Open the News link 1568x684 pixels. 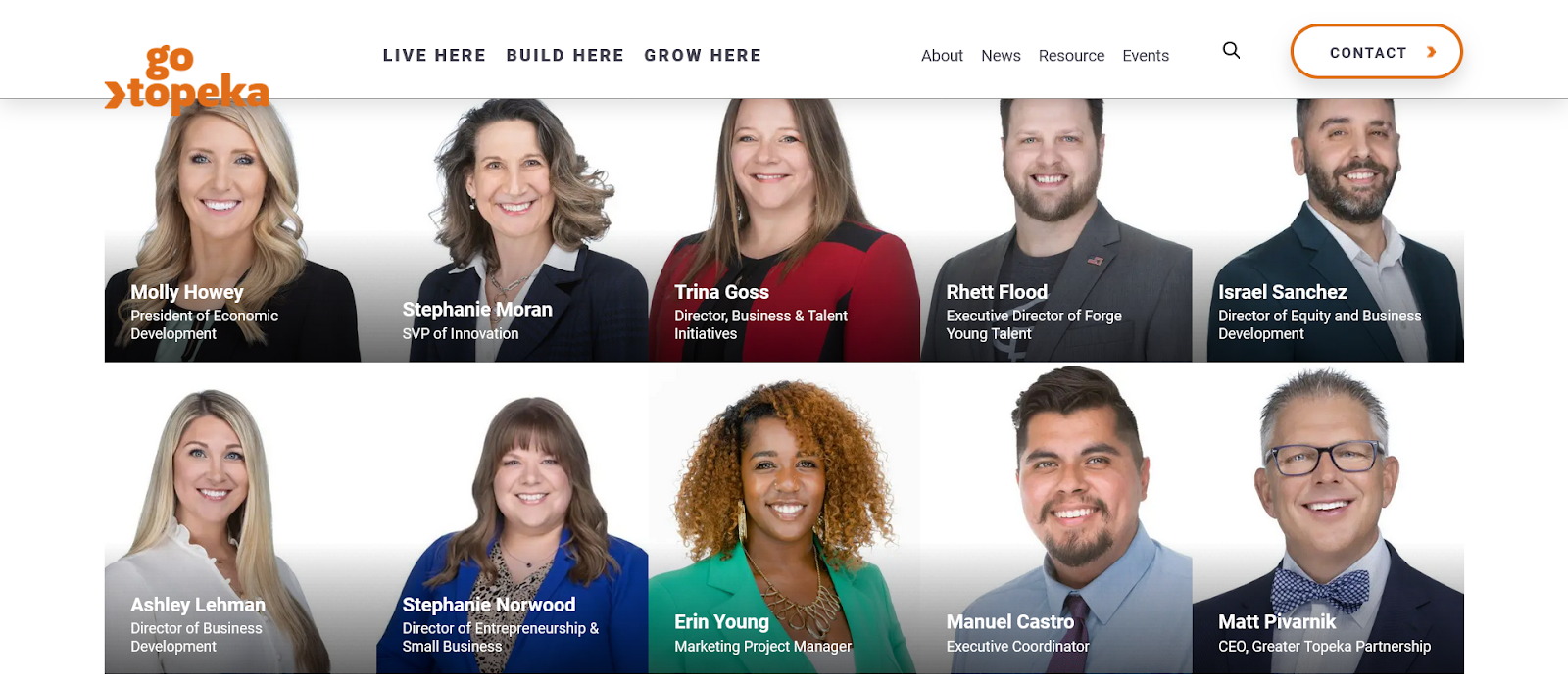1001,56
